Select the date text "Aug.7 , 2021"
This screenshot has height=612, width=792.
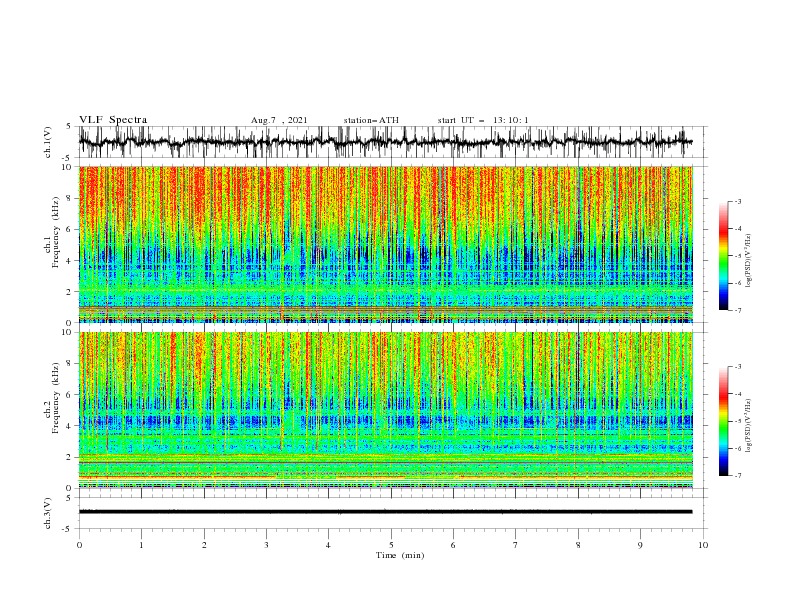click(279, 120)
